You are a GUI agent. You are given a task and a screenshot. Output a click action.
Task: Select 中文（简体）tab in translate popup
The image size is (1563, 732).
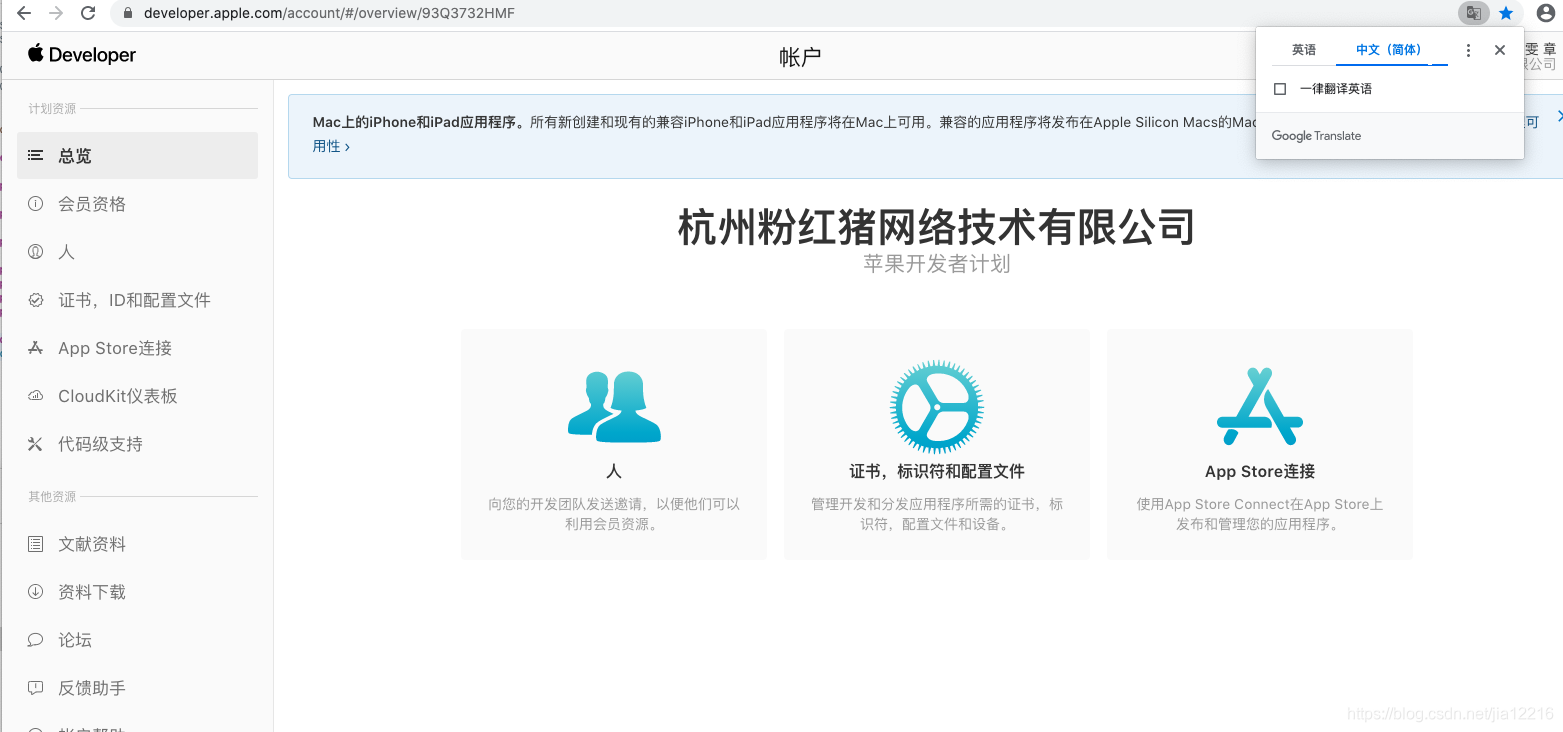[1388, 50]
